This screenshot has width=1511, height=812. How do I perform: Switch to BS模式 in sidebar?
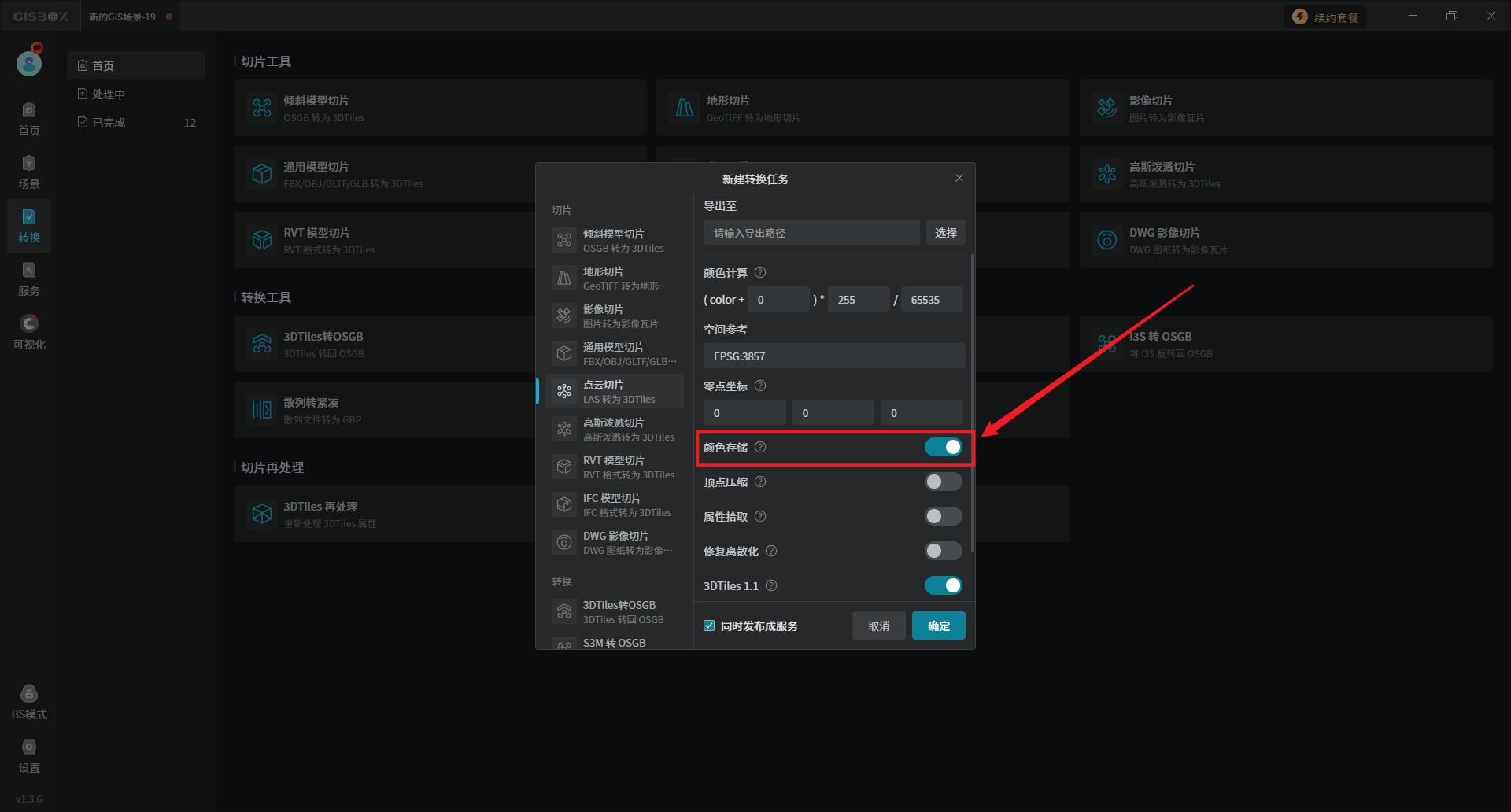point(29,702)
